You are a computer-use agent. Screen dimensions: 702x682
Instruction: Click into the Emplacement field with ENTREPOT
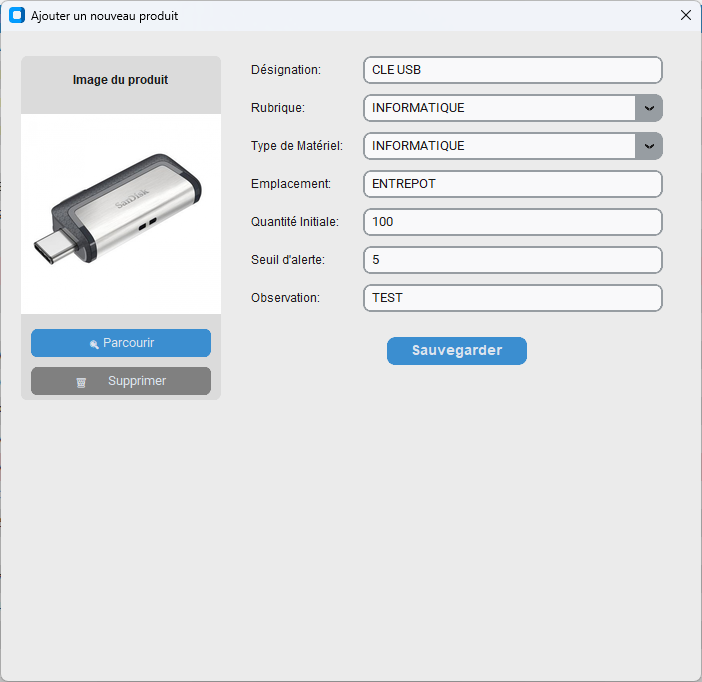coord(512,184)
